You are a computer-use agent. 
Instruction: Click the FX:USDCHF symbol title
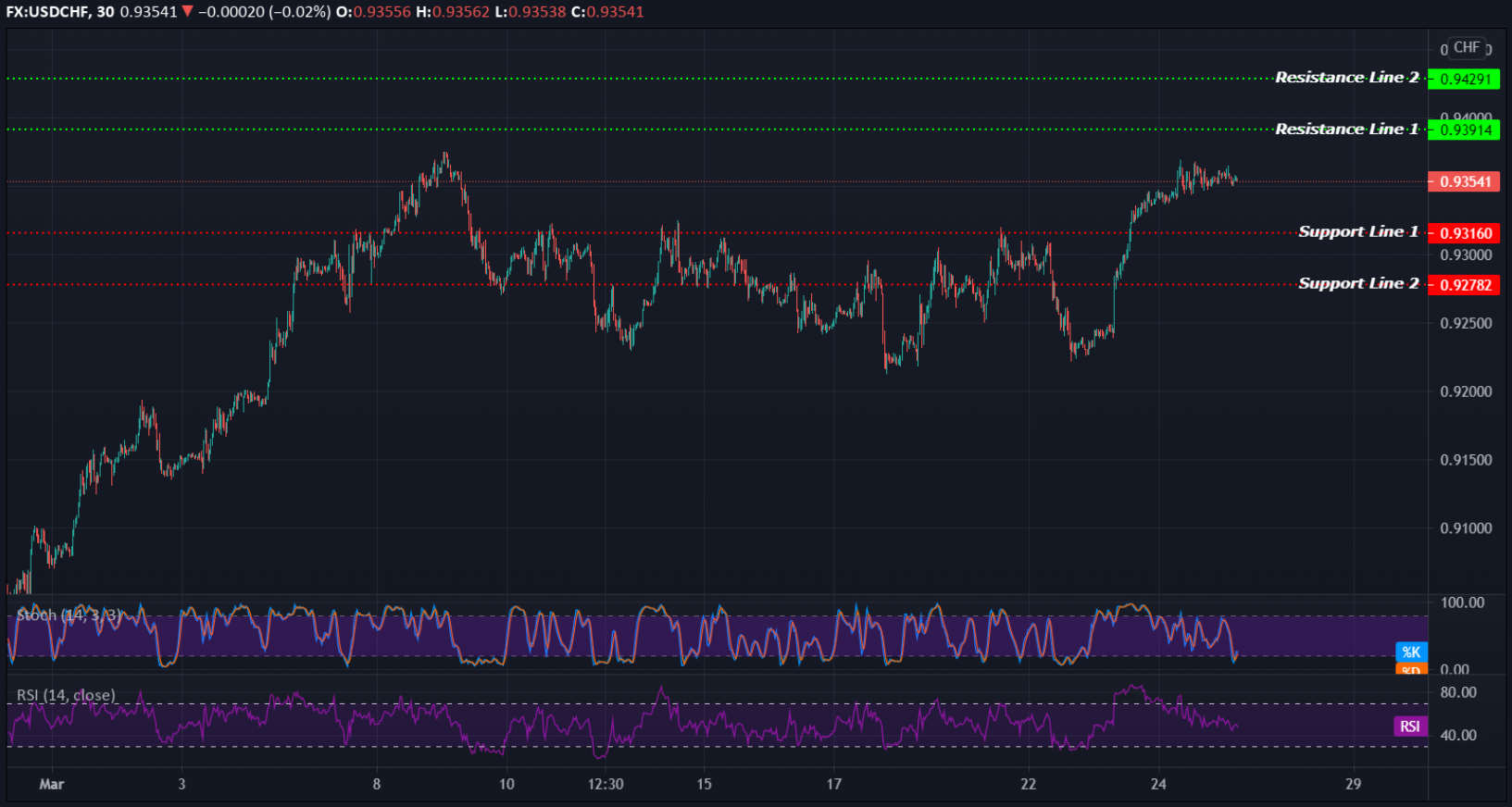tap(61, 12)
